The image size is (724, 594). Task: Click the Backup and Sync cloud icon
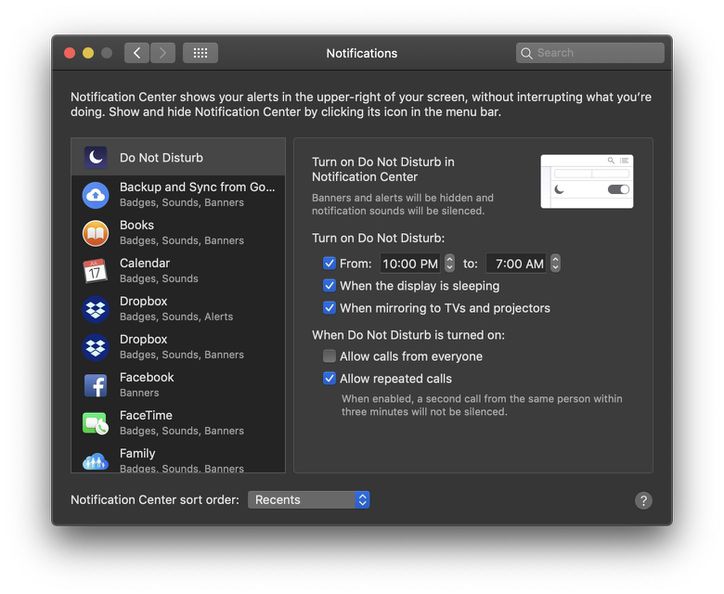(95, 195)
